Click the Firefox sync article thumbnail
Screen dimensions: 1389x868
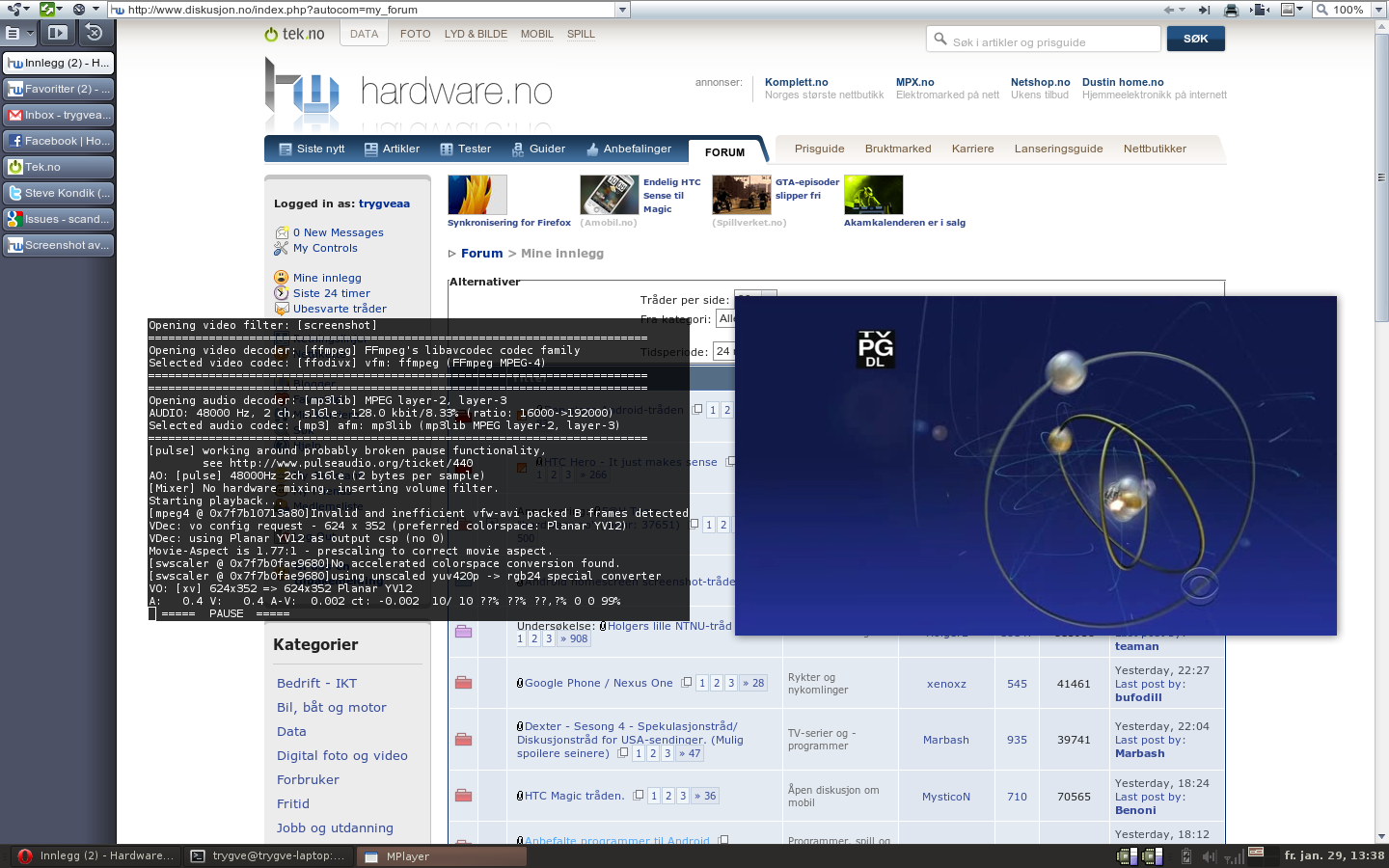pyautogui.click(x=477, y=195)
